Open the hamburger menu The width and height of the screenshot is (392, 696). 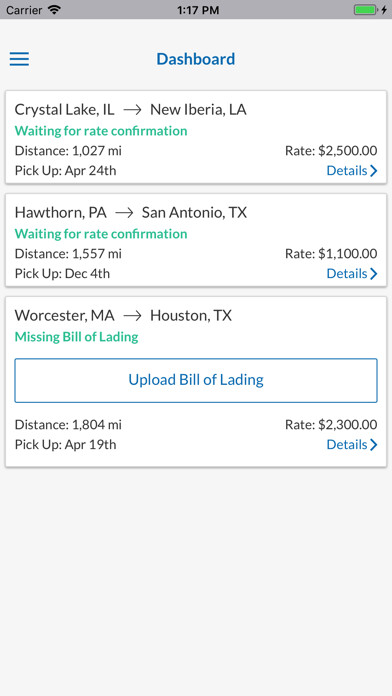pos(19,59)
